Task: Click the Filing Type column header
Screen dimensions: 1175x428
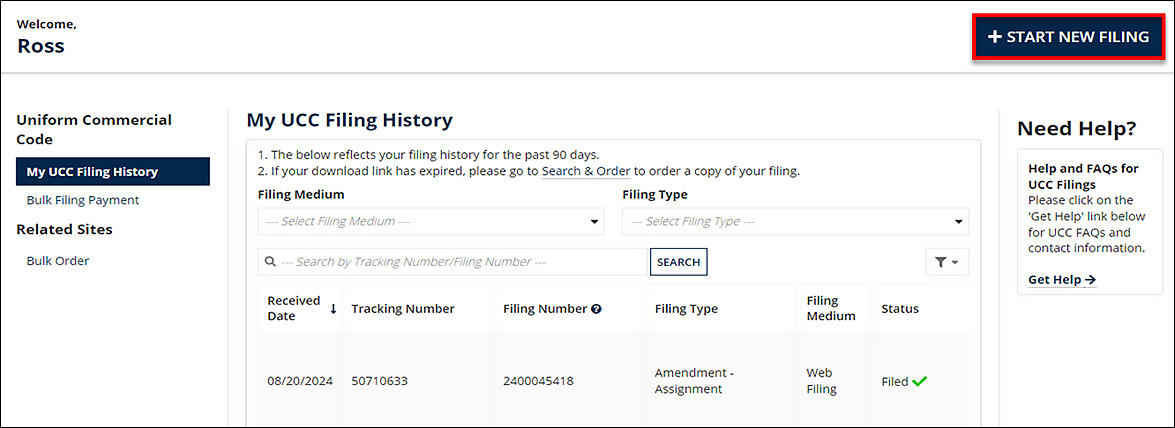Action: [686, 309]
